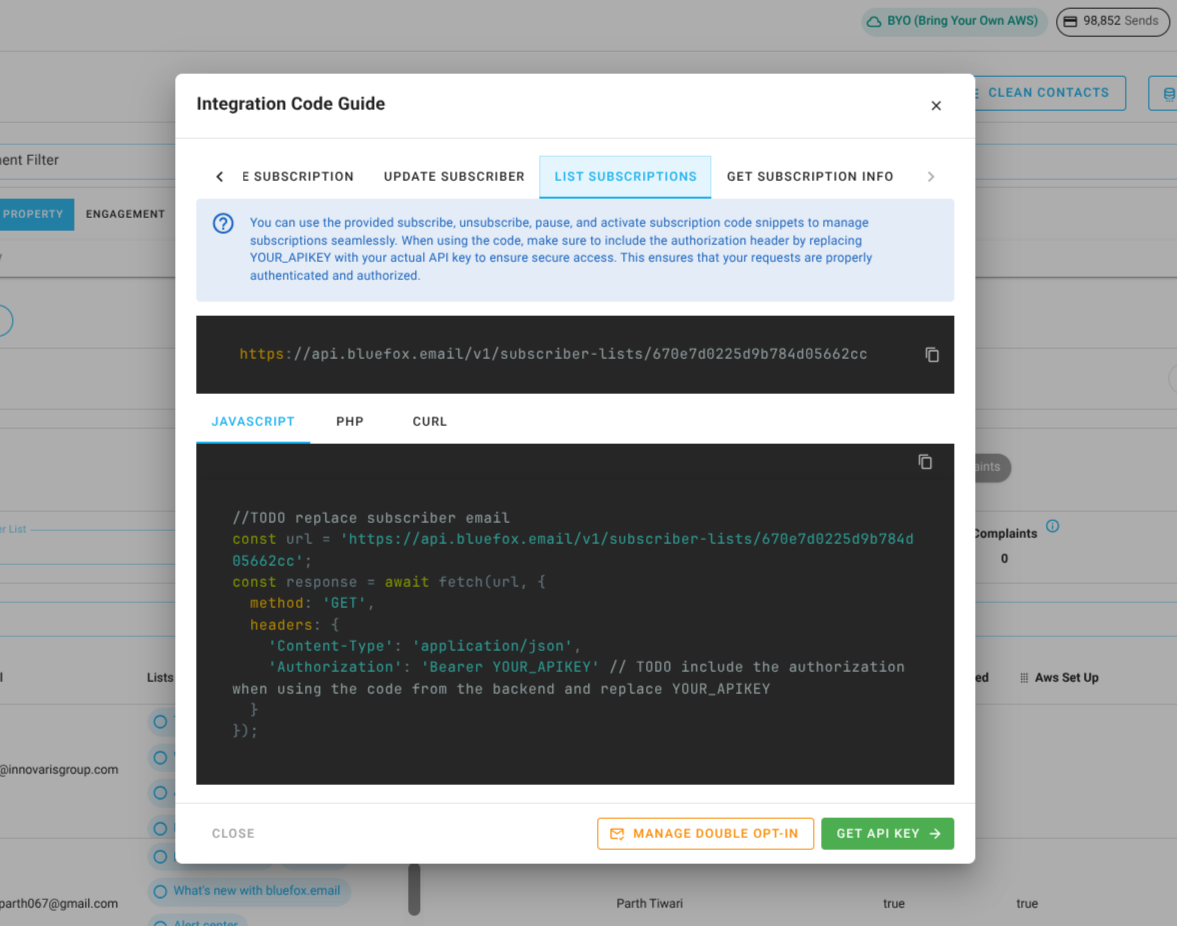The image size is (1177, 926).
Task: Click the Clean Contacts button in background
Action: [1049, 93]
